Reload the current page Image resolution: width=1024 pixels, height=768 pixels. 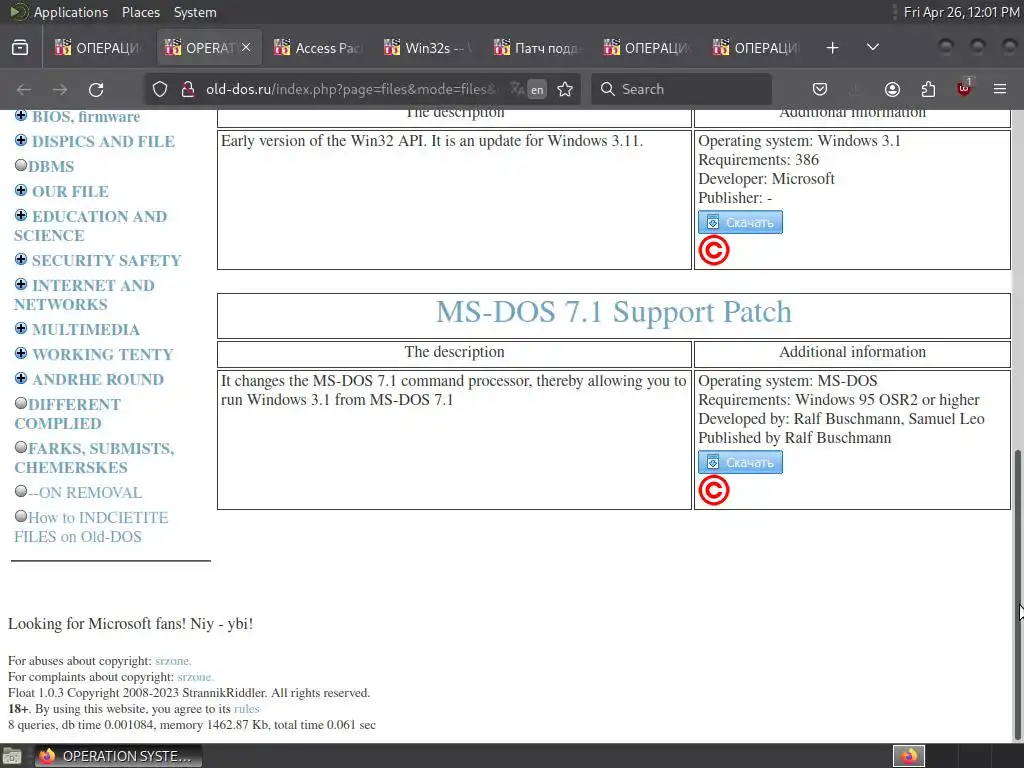coord(96,89)
